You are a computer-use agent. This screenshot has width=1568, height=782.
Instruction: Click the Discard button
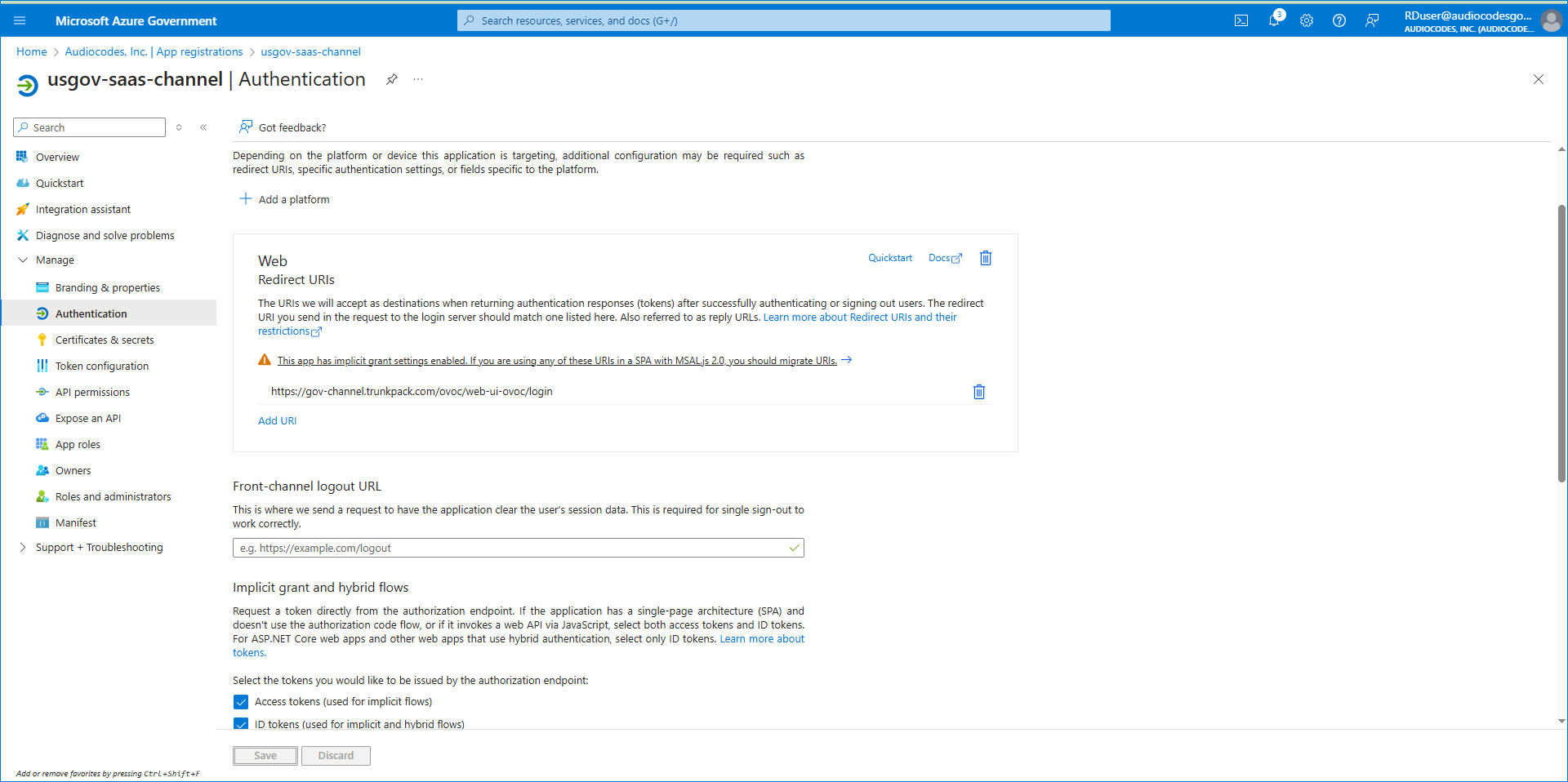336,756
